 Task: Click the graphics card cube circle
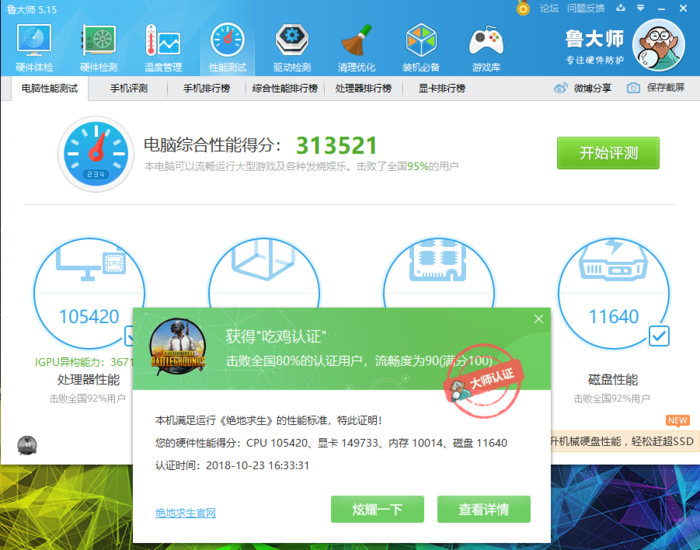point(264,273)
